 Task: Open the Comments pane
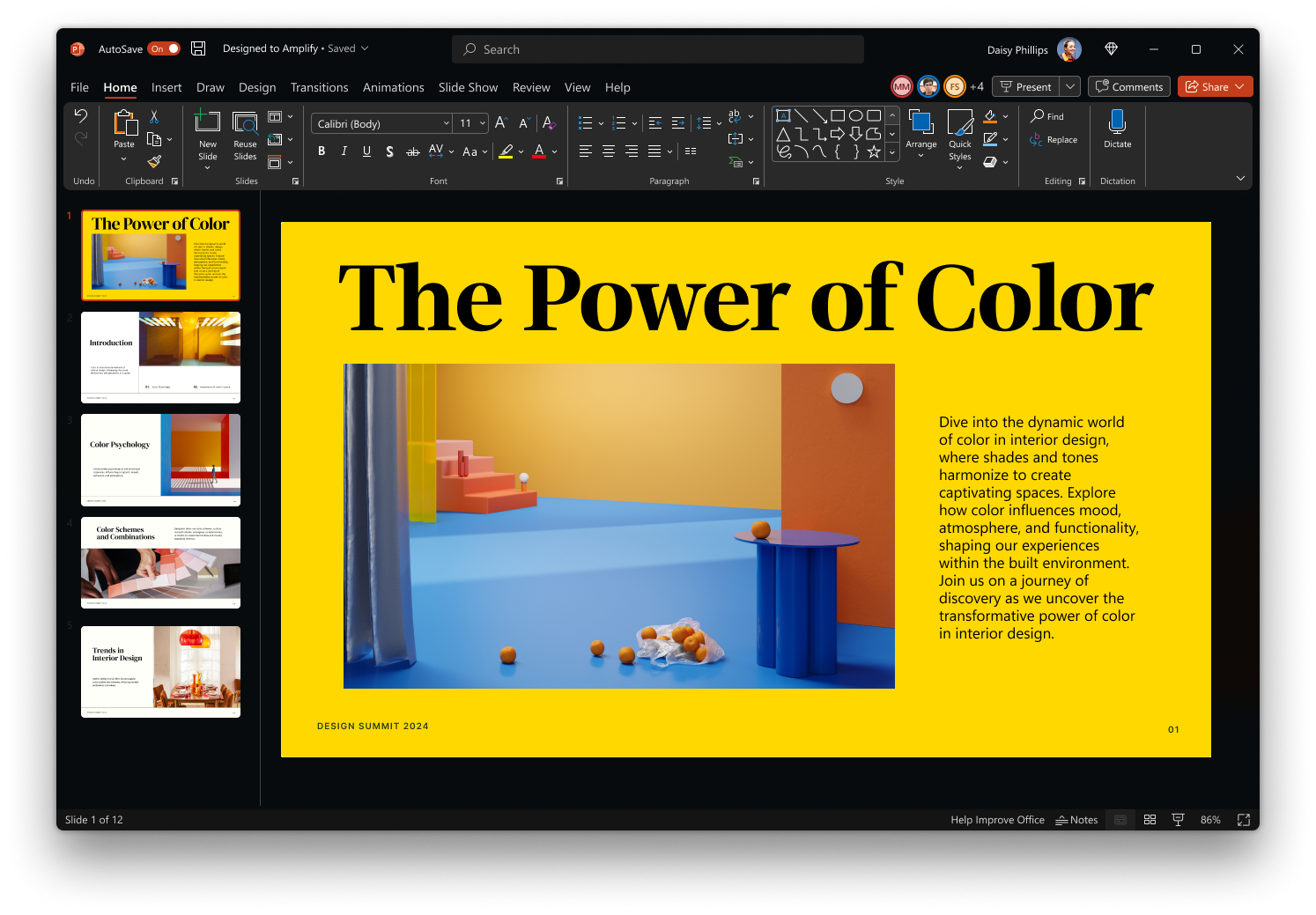pos(1129,86)
